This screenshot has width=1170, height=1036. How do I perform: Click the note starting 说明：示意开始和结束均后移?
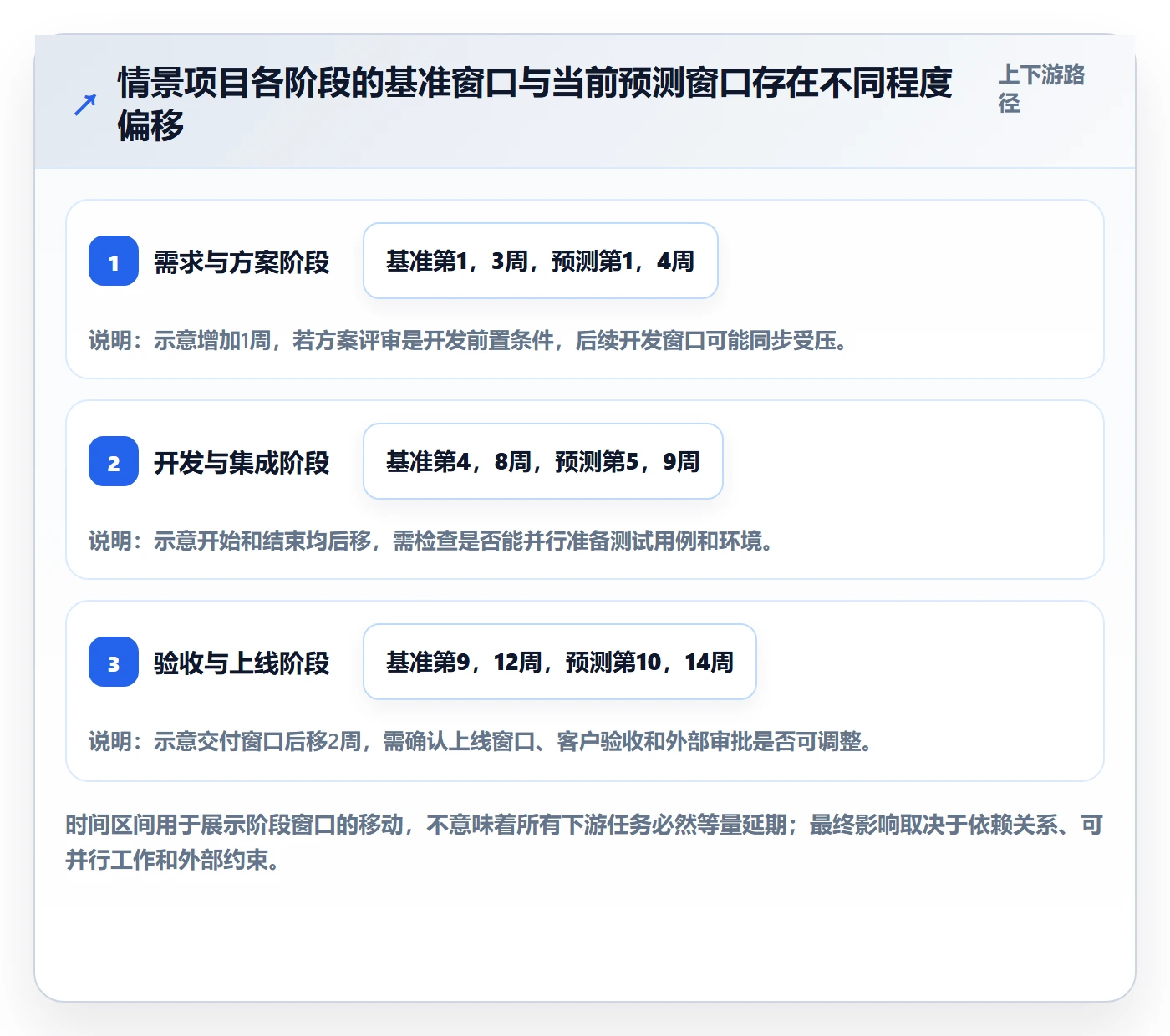click(x=431, y=541)
